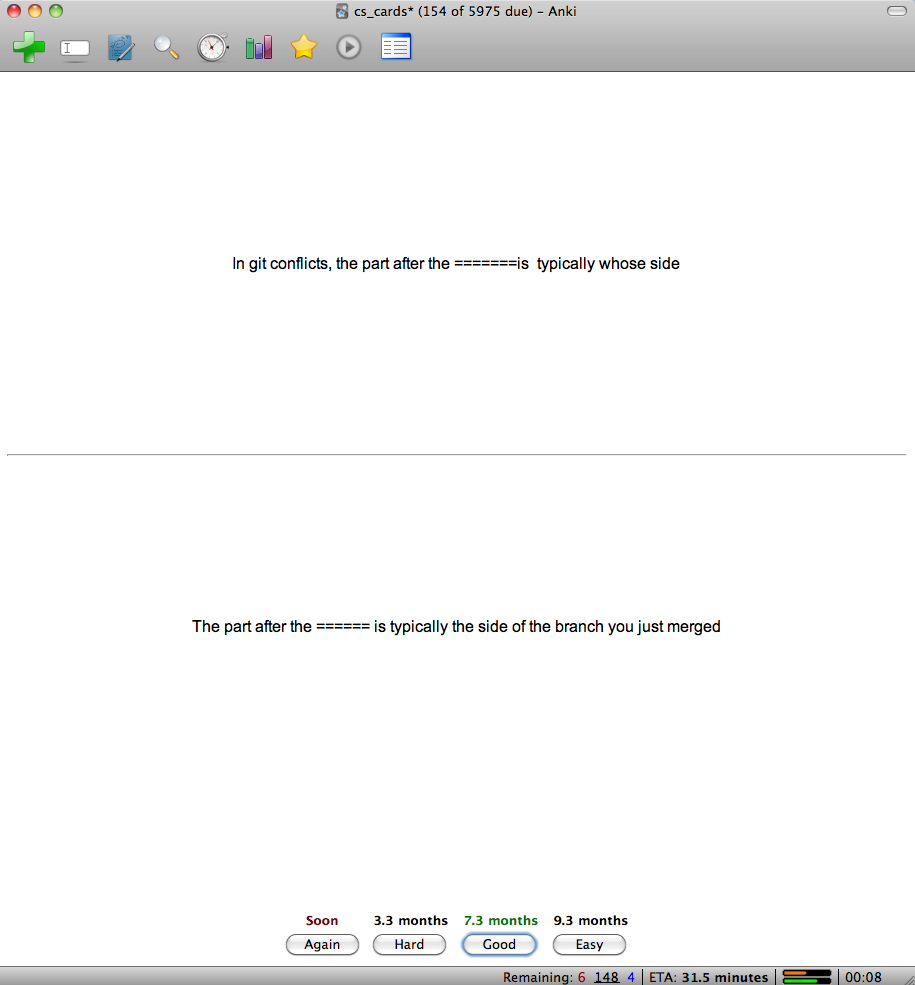Click the answer text about merged branch
The height and width of the screenshot is (985, 915).
pyautogui.click(x=456, y=627)
